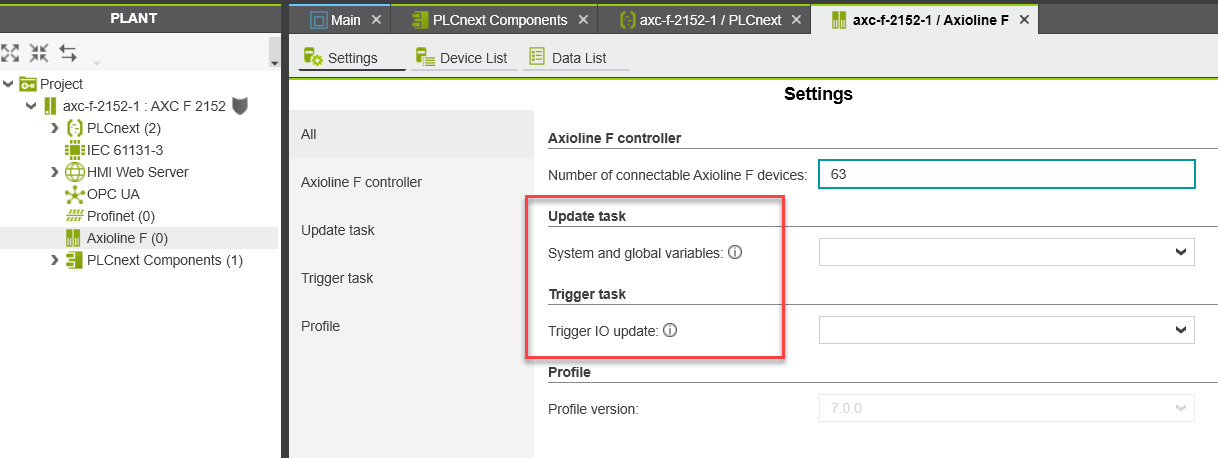The image size is (1218, 458).
Task: Select Update task in settings sidebar
Action: pos(338,230)
